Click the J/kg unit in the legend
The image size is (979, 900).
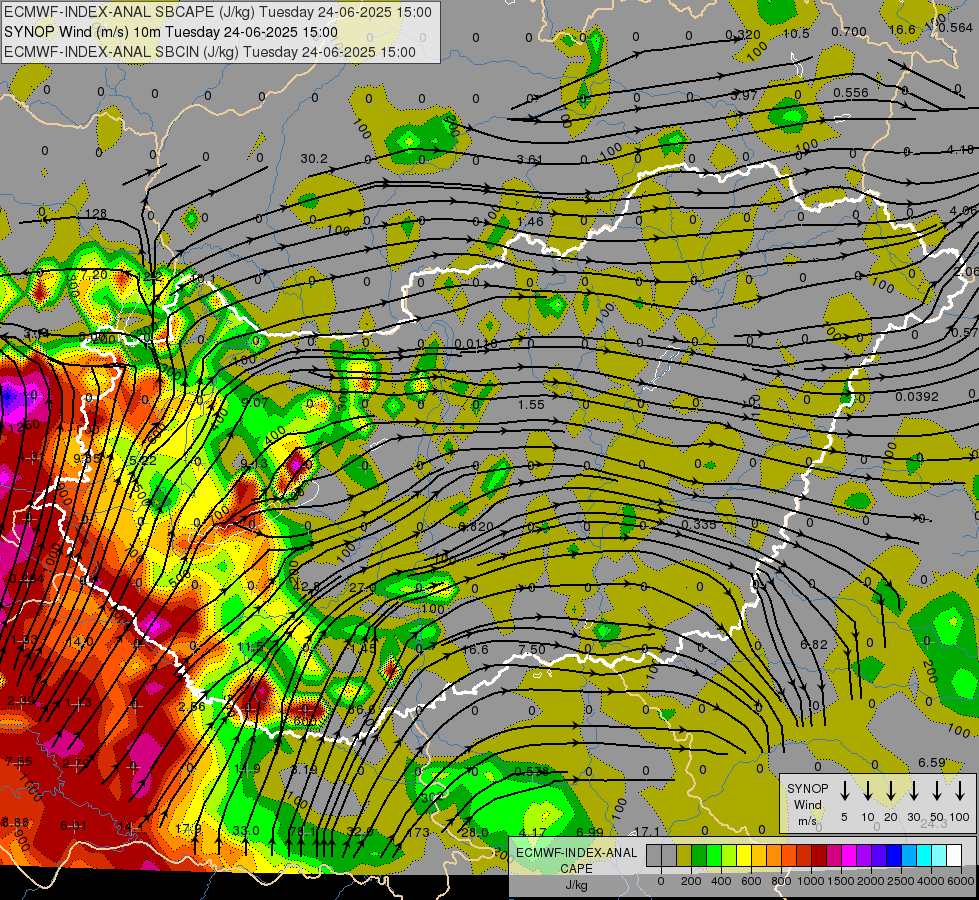click(x=576, y=885)
